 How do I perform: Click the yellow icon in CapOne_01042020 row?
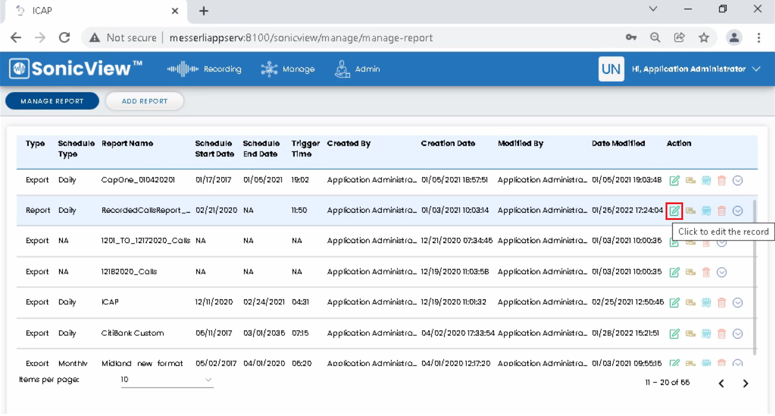click(690, 181)
